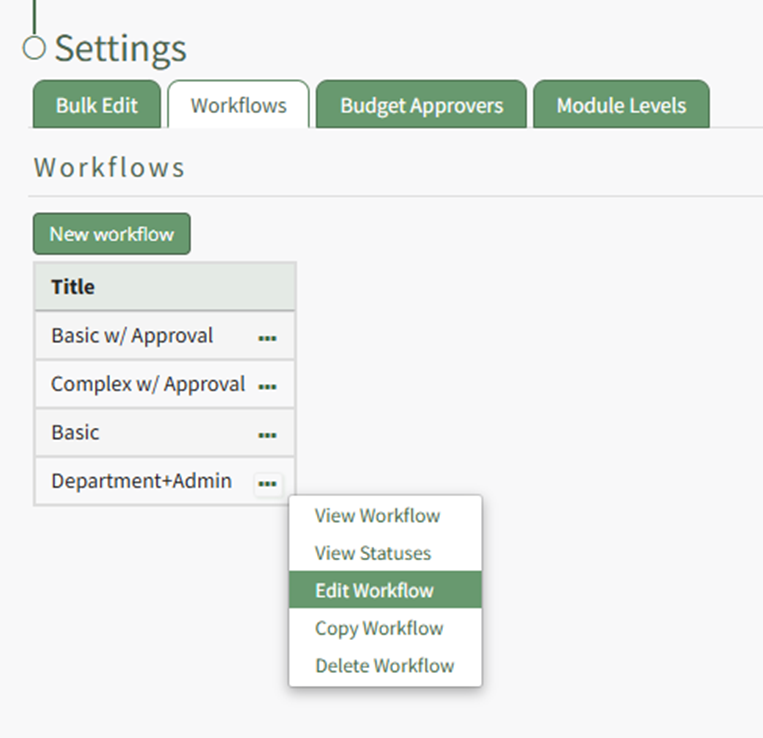Image resolution: width=763 pixels, height=738 pixels.
Task: Click the circle marker beside Settings
Action: [34, 47]
